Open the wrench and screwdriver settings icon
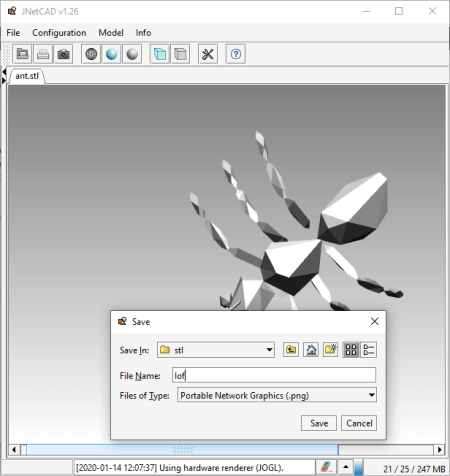Screen dimensions: 450x476 pyautogui.click(x=208, y=54)
